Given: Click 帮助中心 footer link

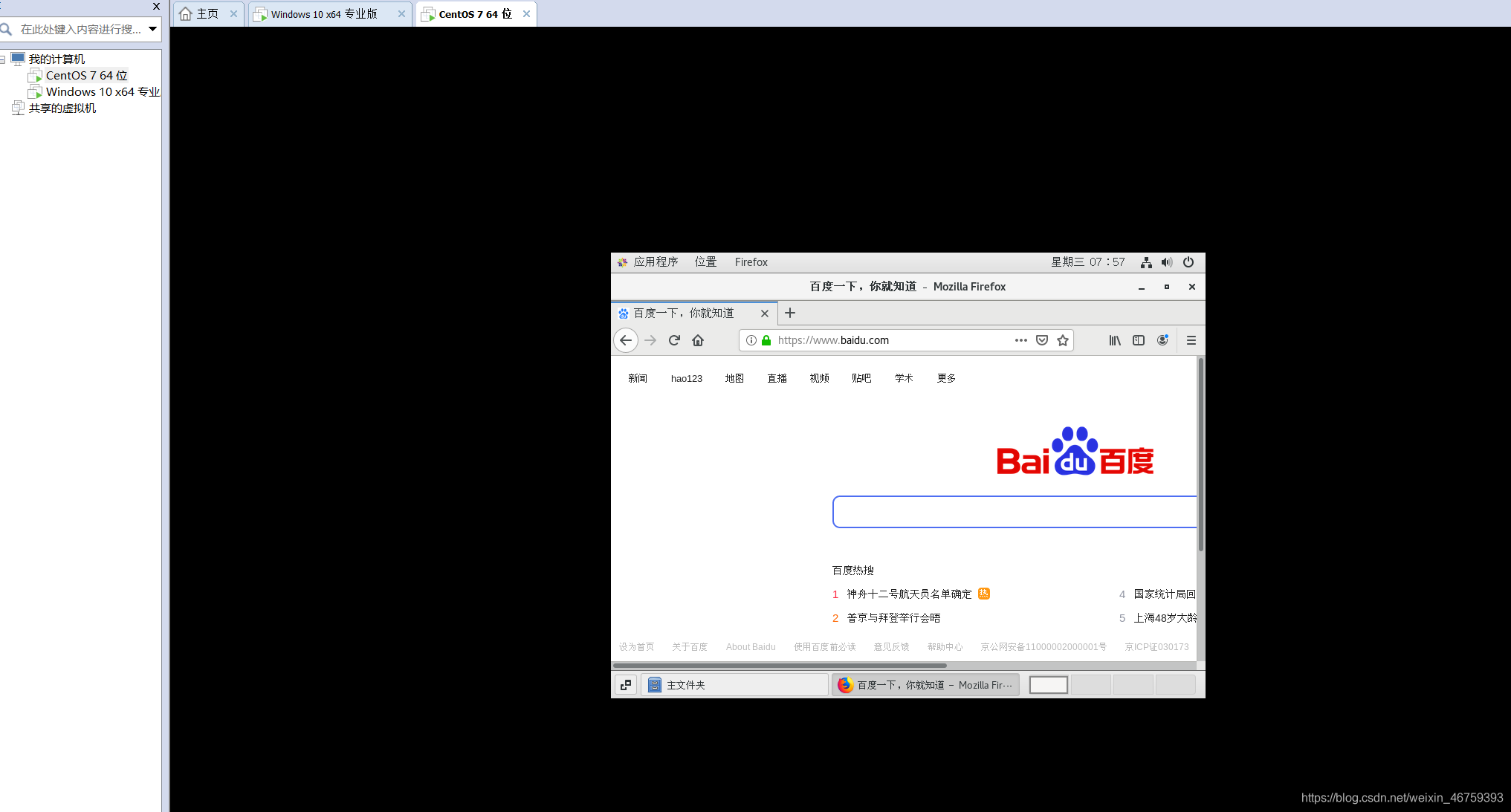Looking at the screenshot, I should pos(945,647).
